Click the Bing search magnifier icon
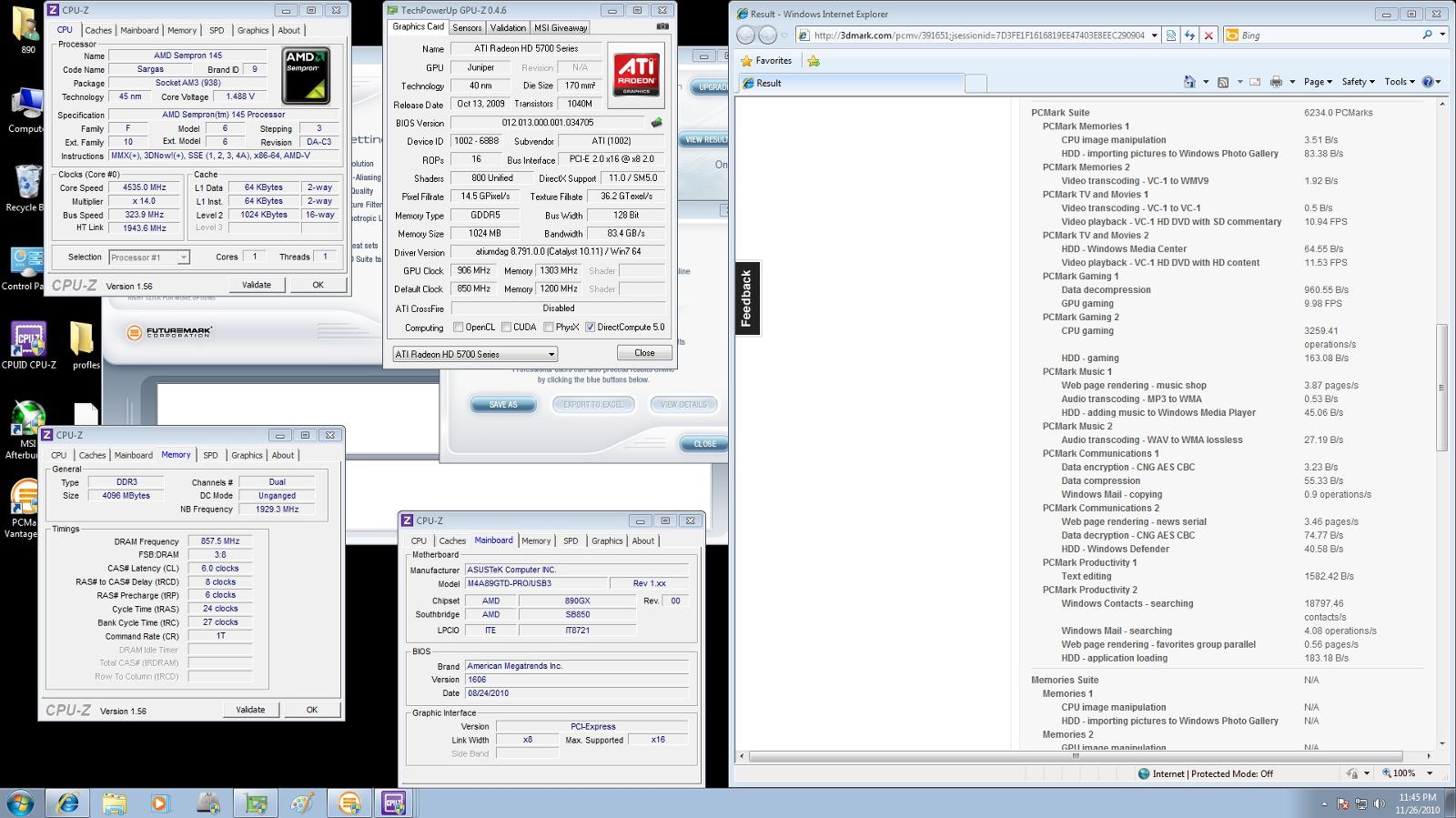Screen dimensions: 1456x818 [x=1427, y=35]
